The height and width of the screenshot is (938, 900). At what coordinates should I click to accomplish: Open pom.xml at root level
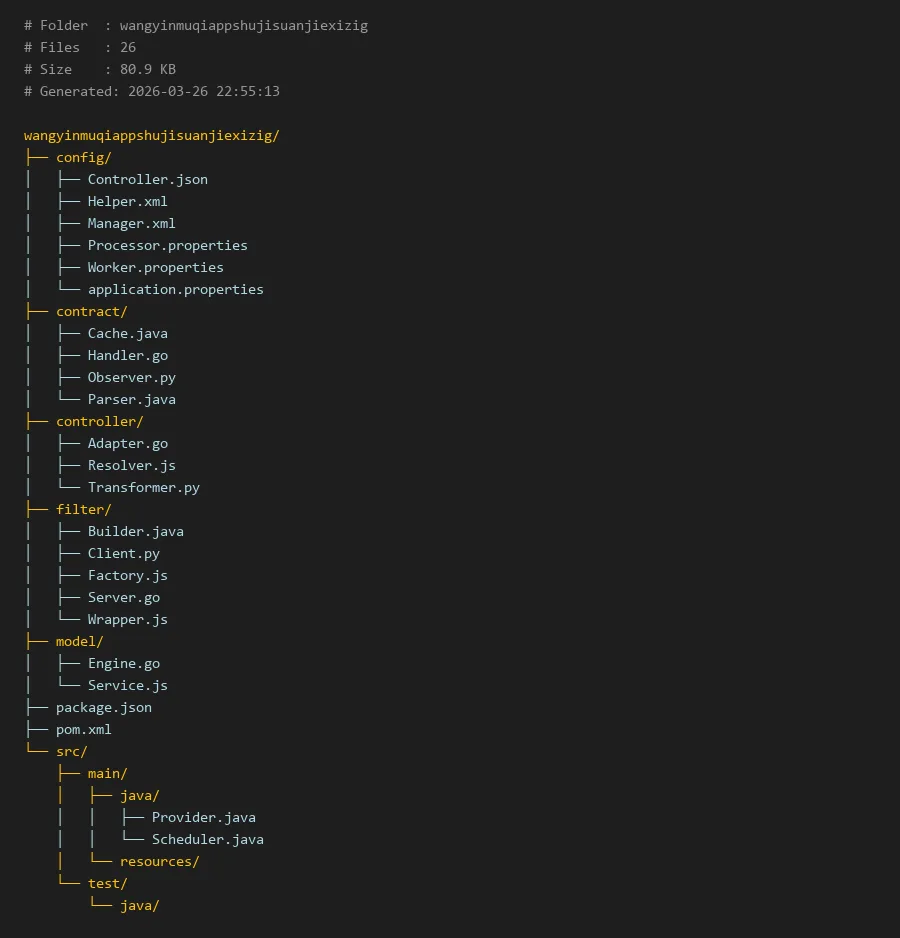pyautogui.click(x=83, y=729)
